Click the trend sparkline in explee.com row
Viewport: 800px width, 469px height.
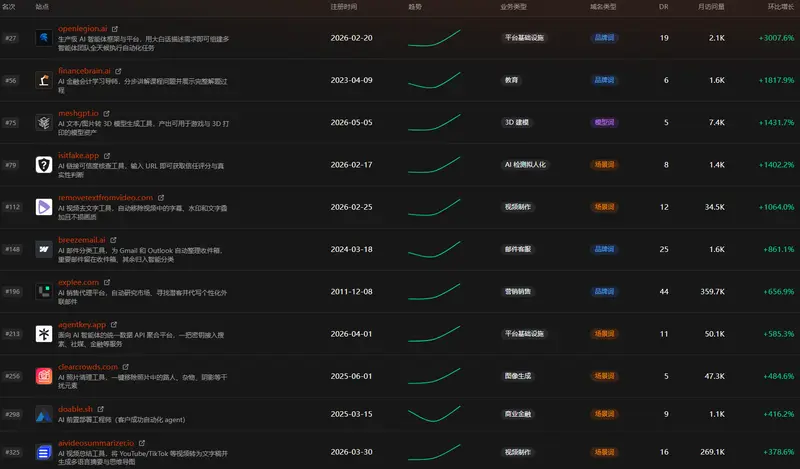pos(434,291)
